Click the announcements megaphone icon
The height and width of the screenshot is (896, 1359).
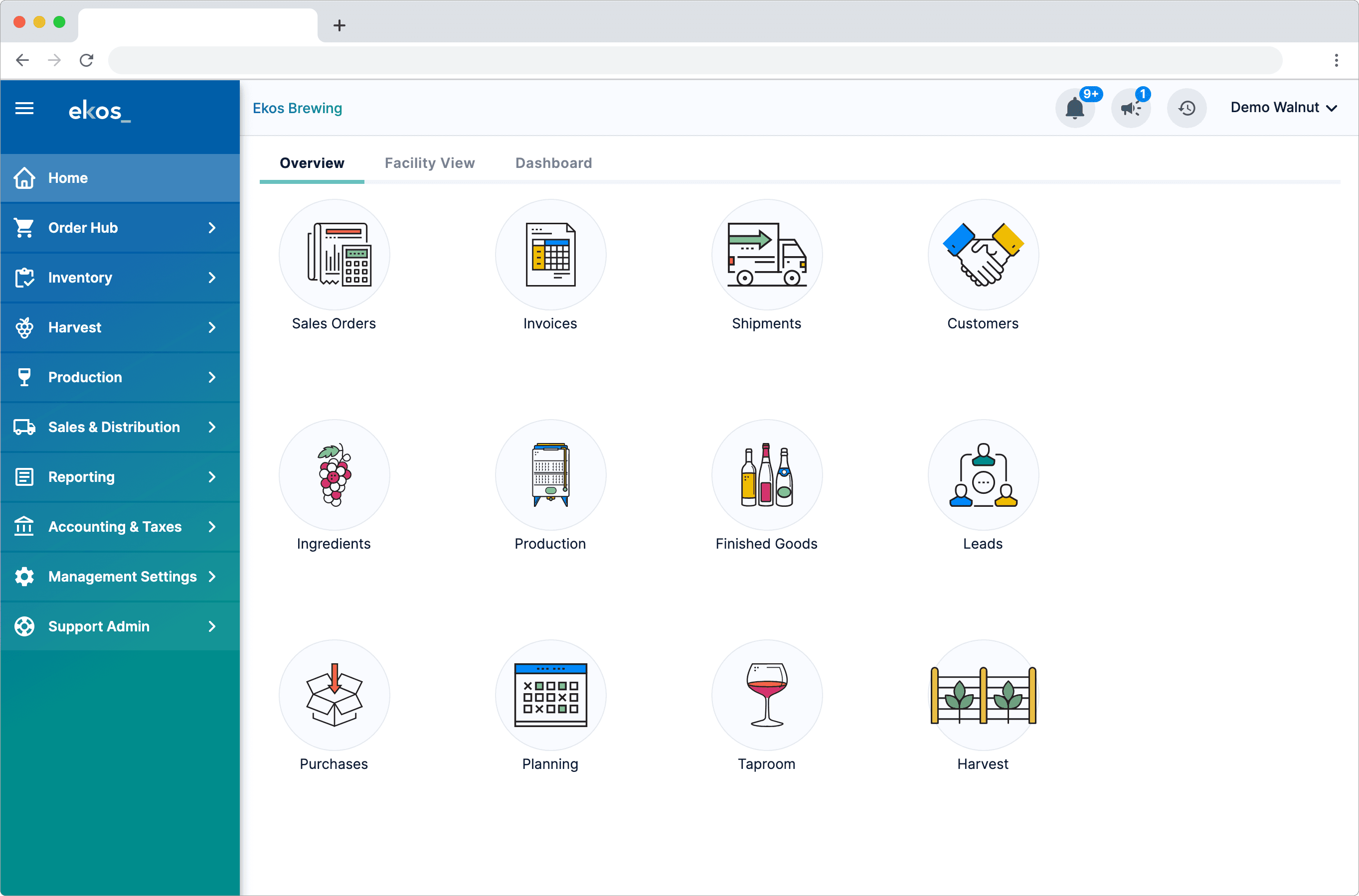pos(1130,108)
